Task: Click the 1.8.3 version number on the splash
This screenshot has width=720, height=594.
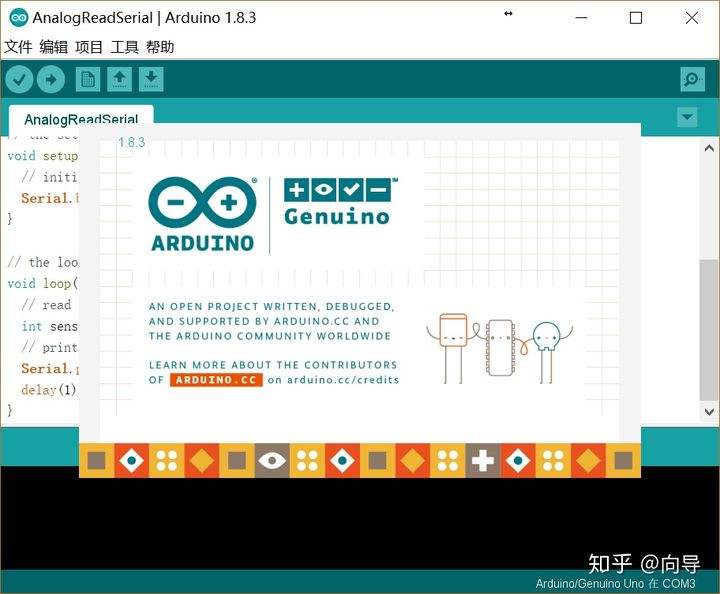Action: click(x=131, y=142)
